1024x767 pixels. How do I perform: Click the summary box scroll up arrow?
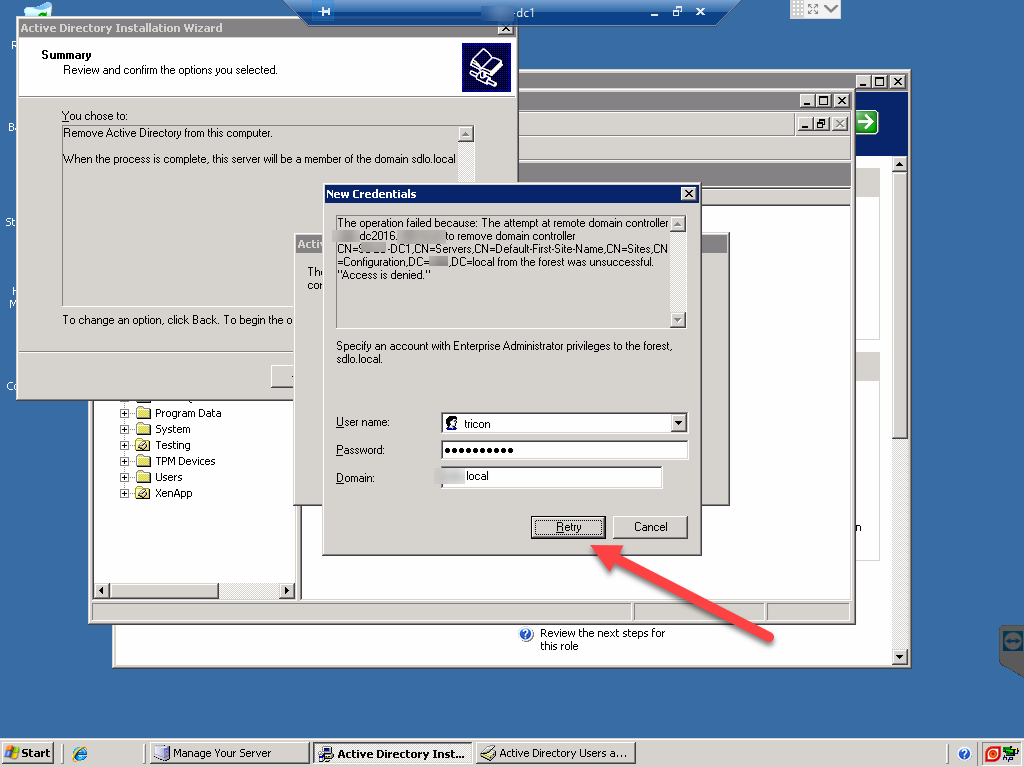466,134
